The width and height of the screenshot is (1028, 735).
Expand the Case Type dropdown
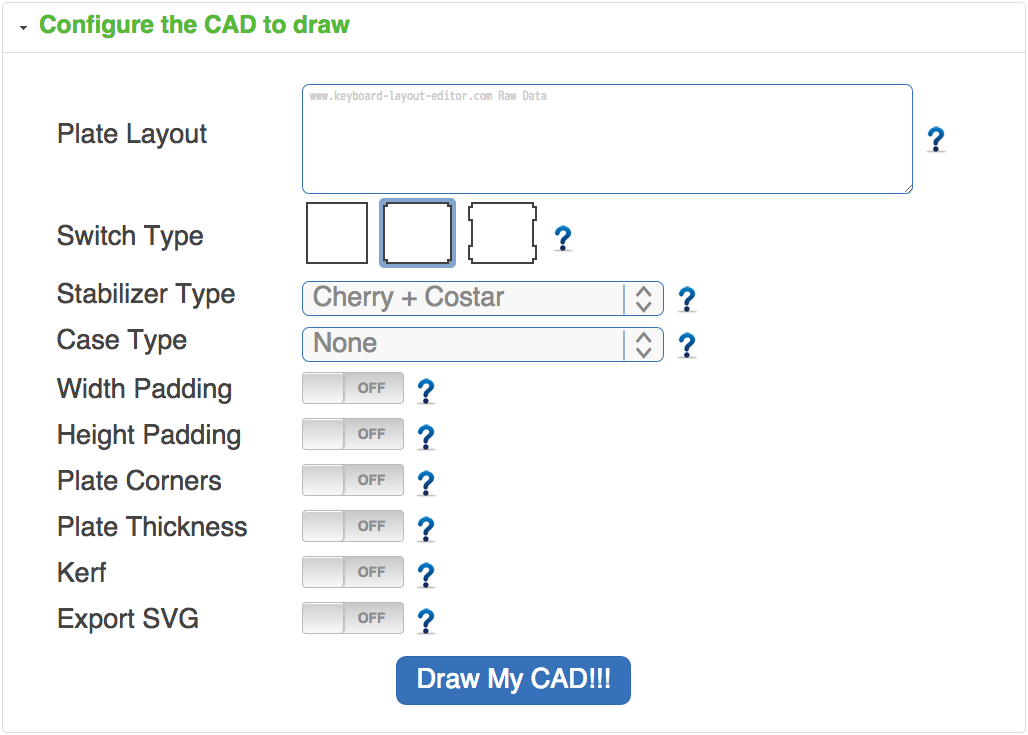482,344
